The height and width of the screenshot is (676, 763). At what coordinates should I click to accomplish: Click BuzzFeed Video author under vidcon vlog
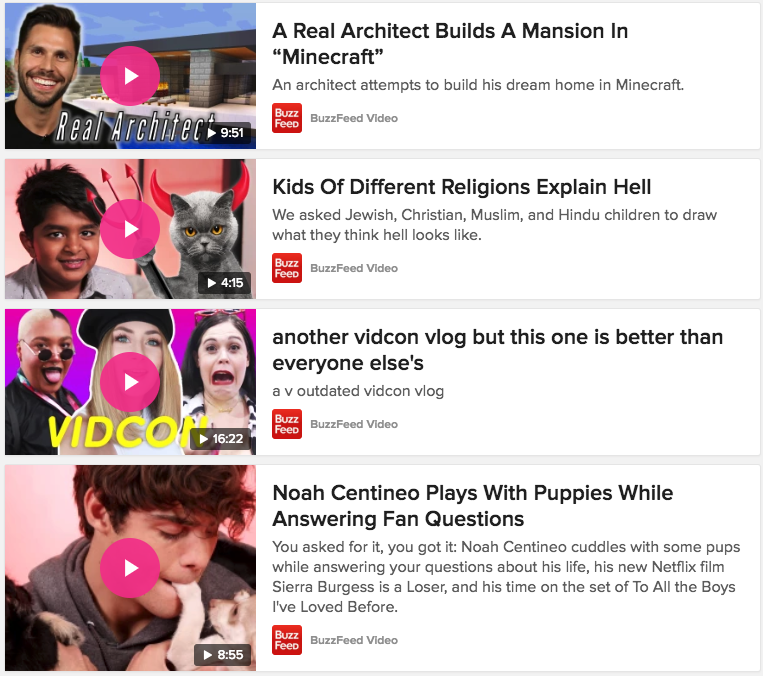[x=354, y=424]
